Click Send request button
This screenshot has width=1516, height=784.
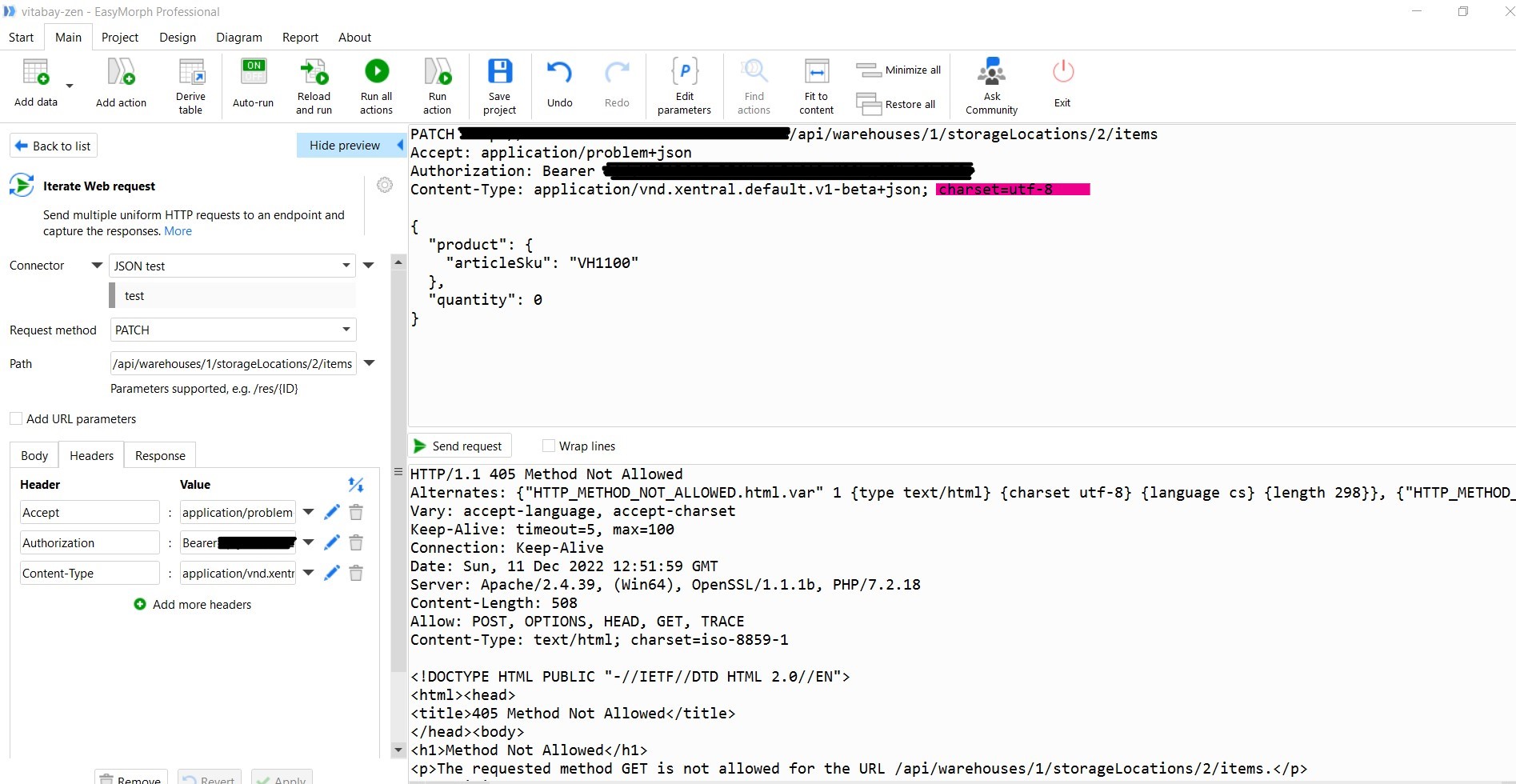click(x=459, y=446)
